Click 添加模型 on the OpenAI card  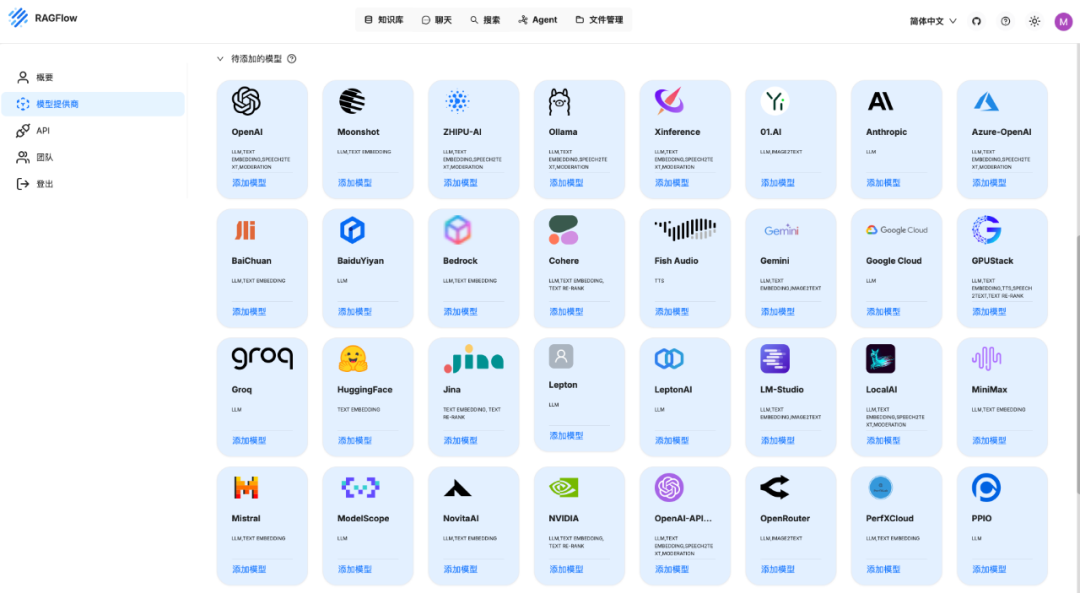(249, 183)
